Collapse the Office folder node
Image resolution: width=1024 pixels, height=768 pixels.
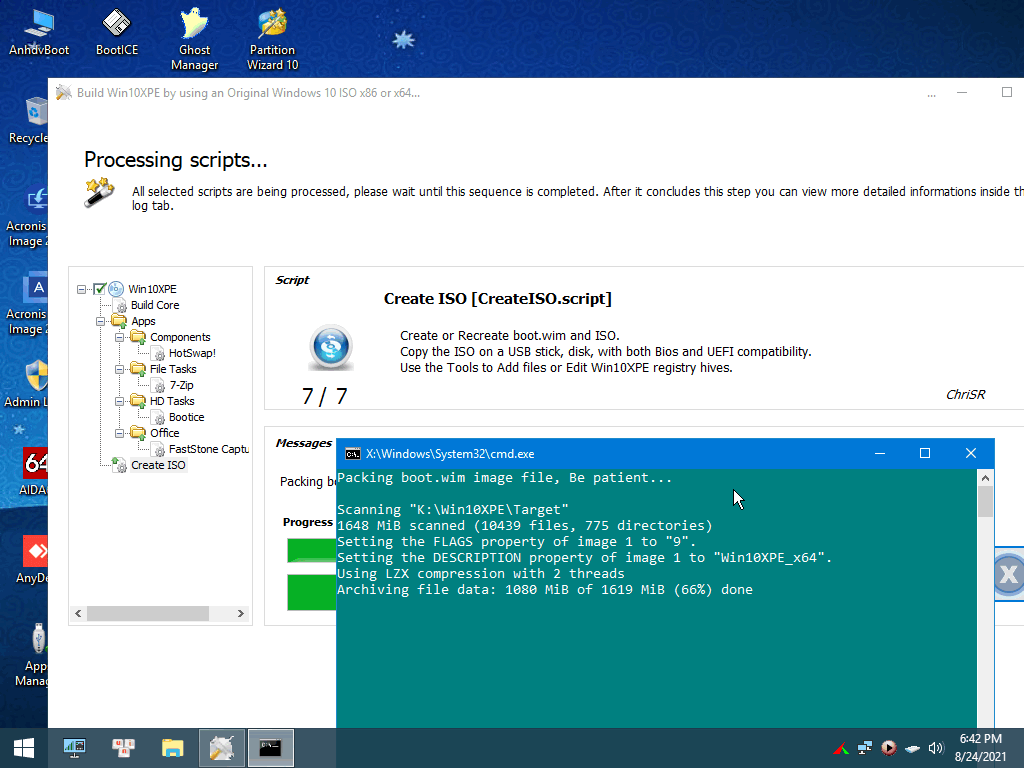pyautogui.click(x=120, y=434)
